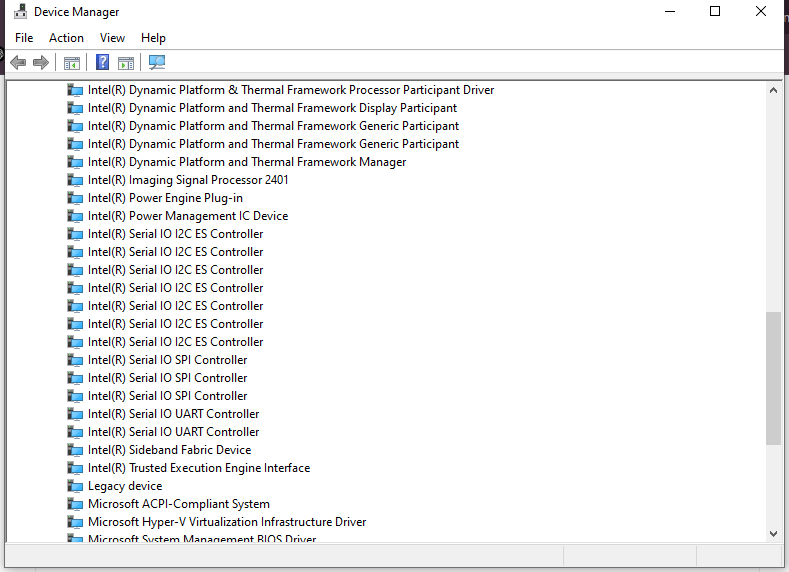Click icon beside Thermal Framework Manager
Screen dimensions: 789x572
coord(75,162)
